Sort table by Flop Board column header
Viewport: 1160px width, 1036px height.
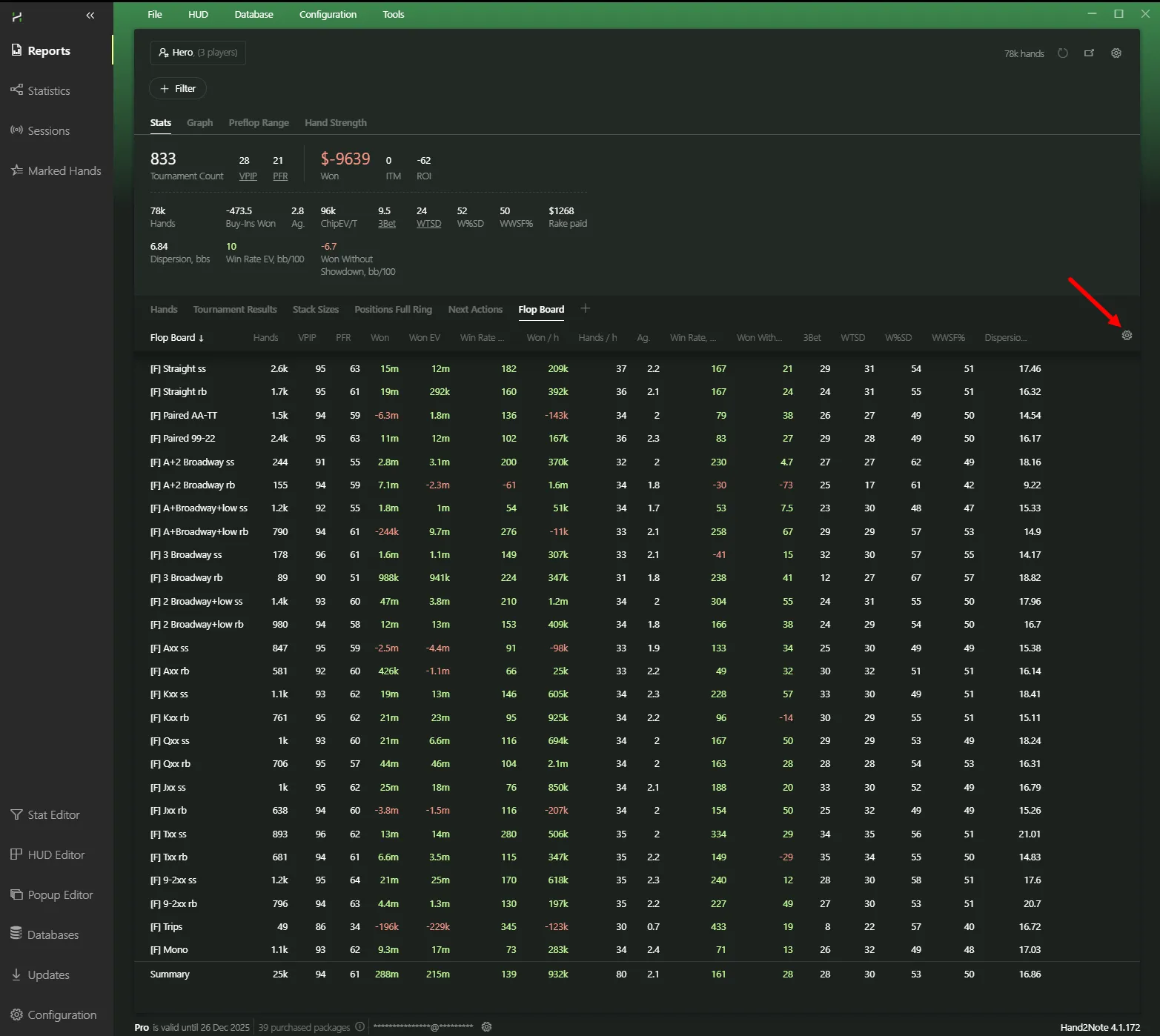[x=176, y=338]
